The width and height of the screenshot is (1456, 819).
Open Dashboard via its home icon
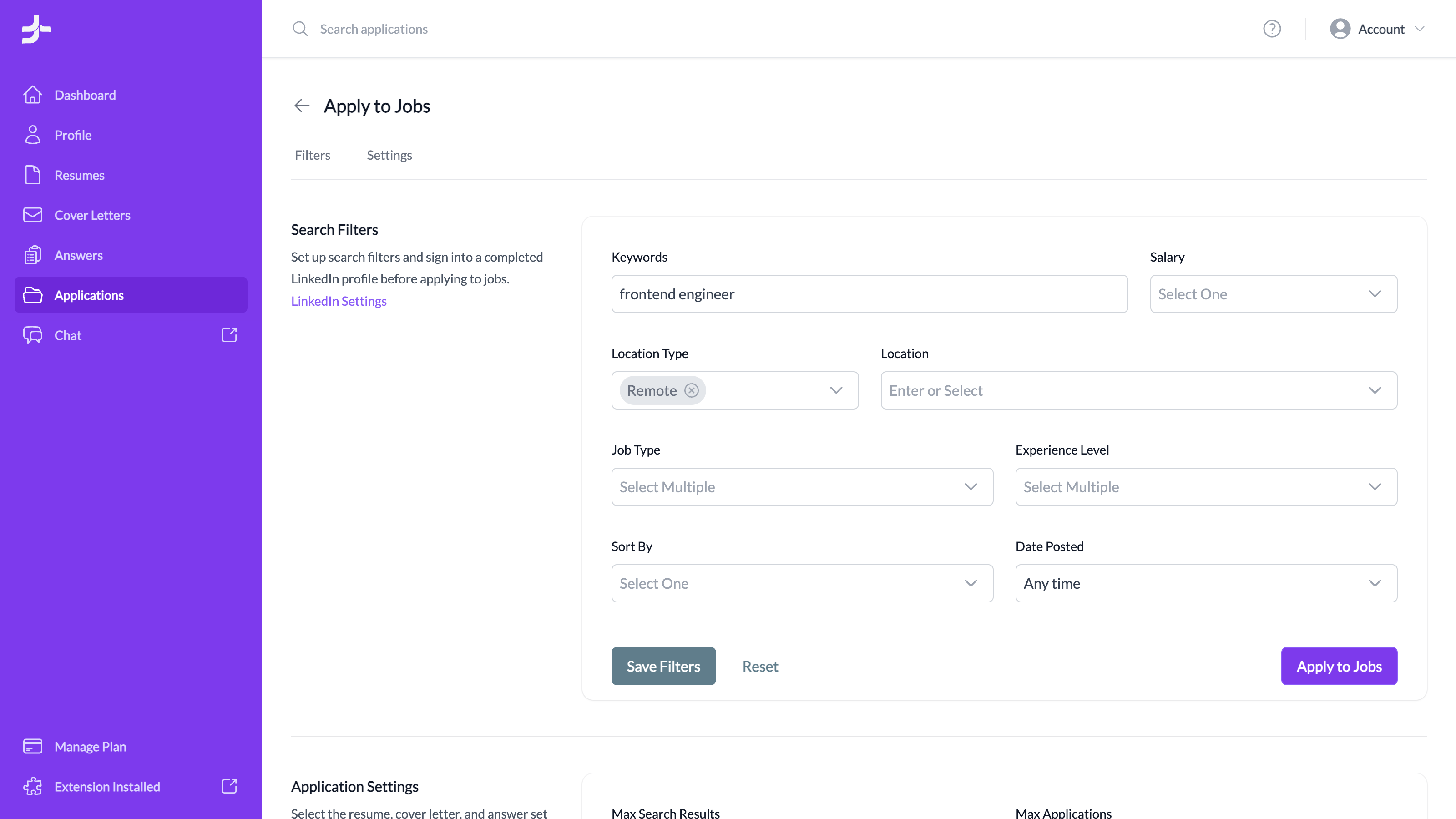(x=33, y=94)
